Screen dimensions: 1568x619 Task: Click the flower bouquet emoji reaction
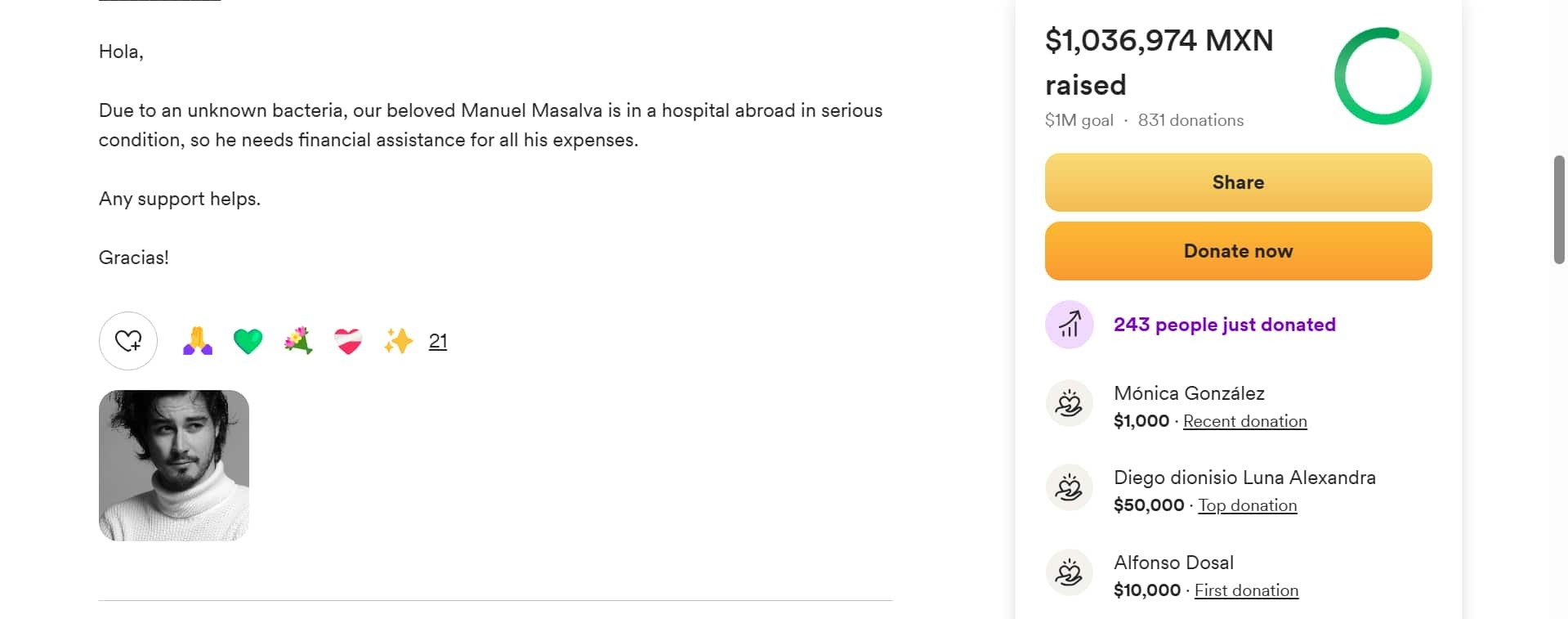(x=298, y=341)
